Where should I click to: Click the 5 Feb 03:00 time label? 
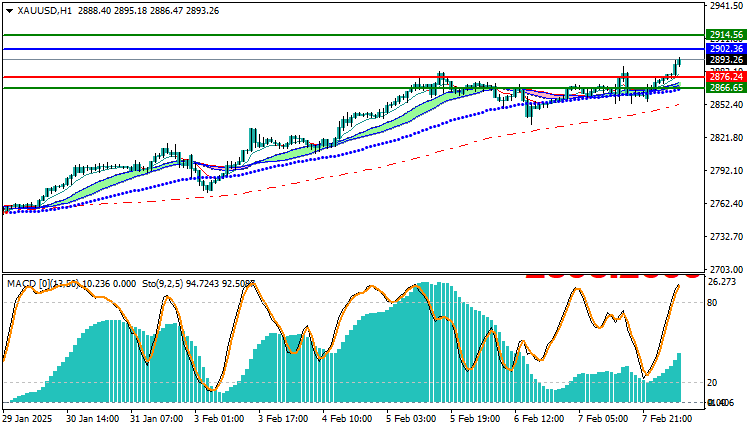coord(411,419)
